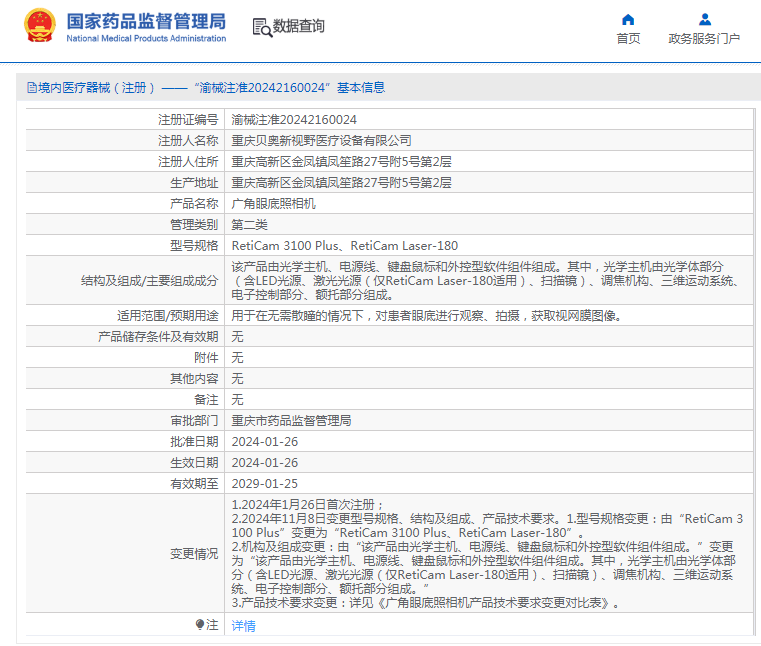Click the 型号规格 row label
Image resolution: width=761 pixels, height=646 pixels.
[x=194, y=246]
